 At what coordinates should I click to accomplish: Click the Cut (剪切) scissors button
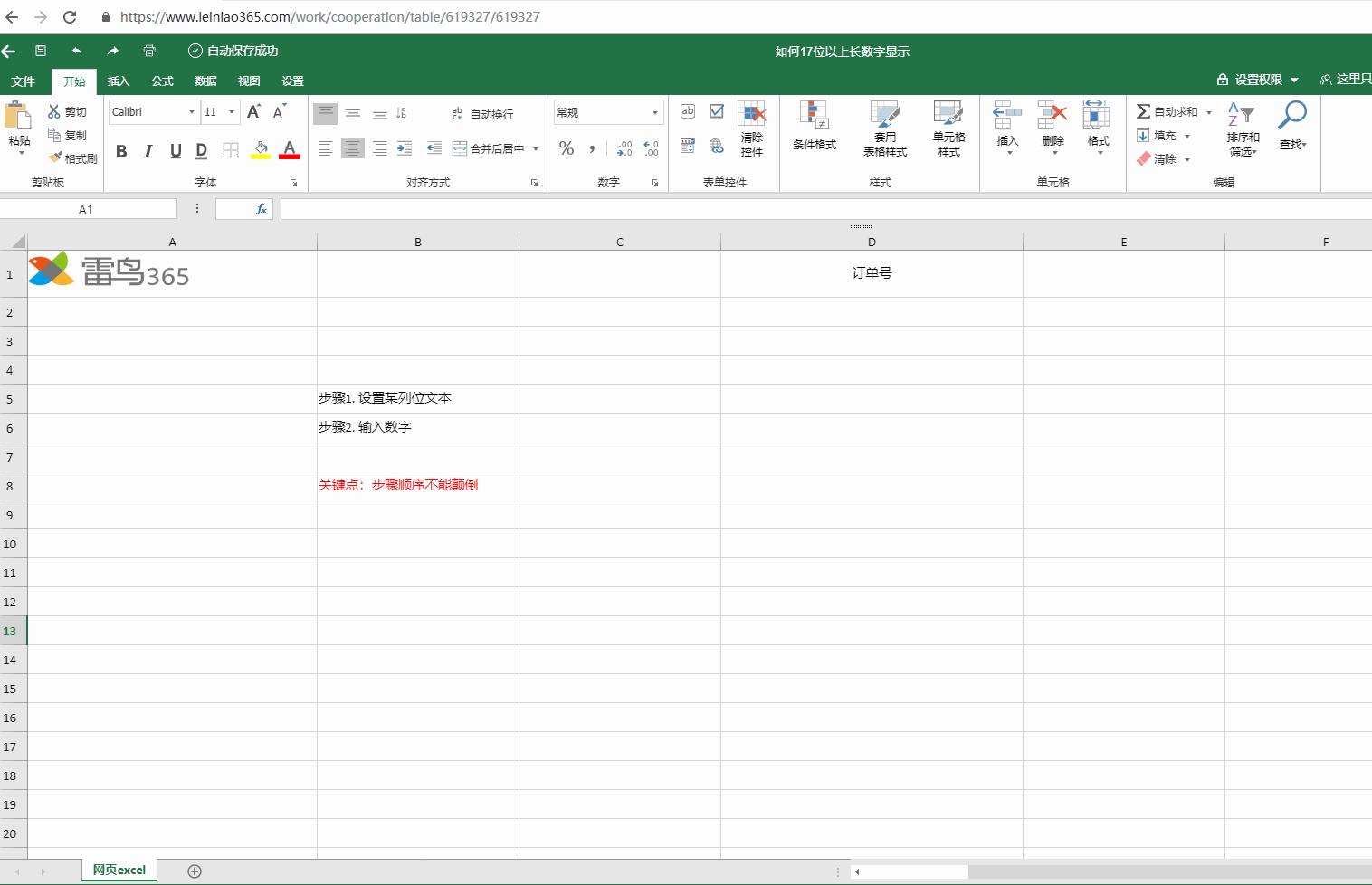[67, 111]
